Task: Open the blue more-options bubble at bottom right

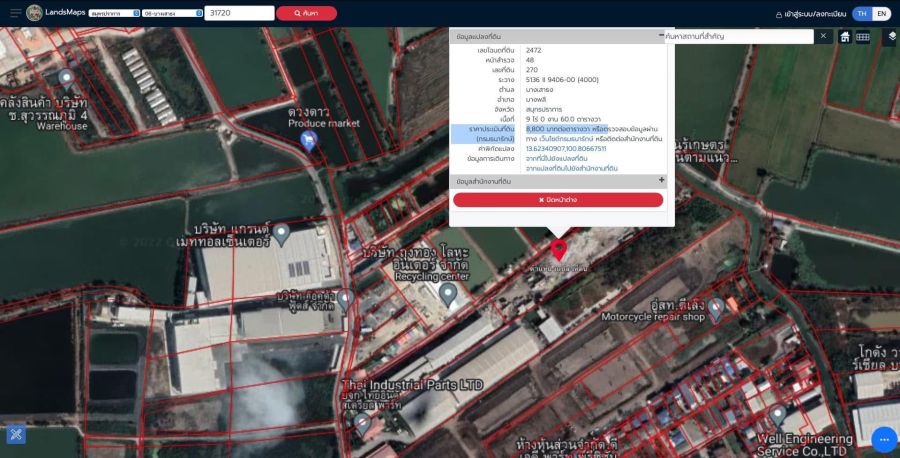Action: (x=884, y=439)
